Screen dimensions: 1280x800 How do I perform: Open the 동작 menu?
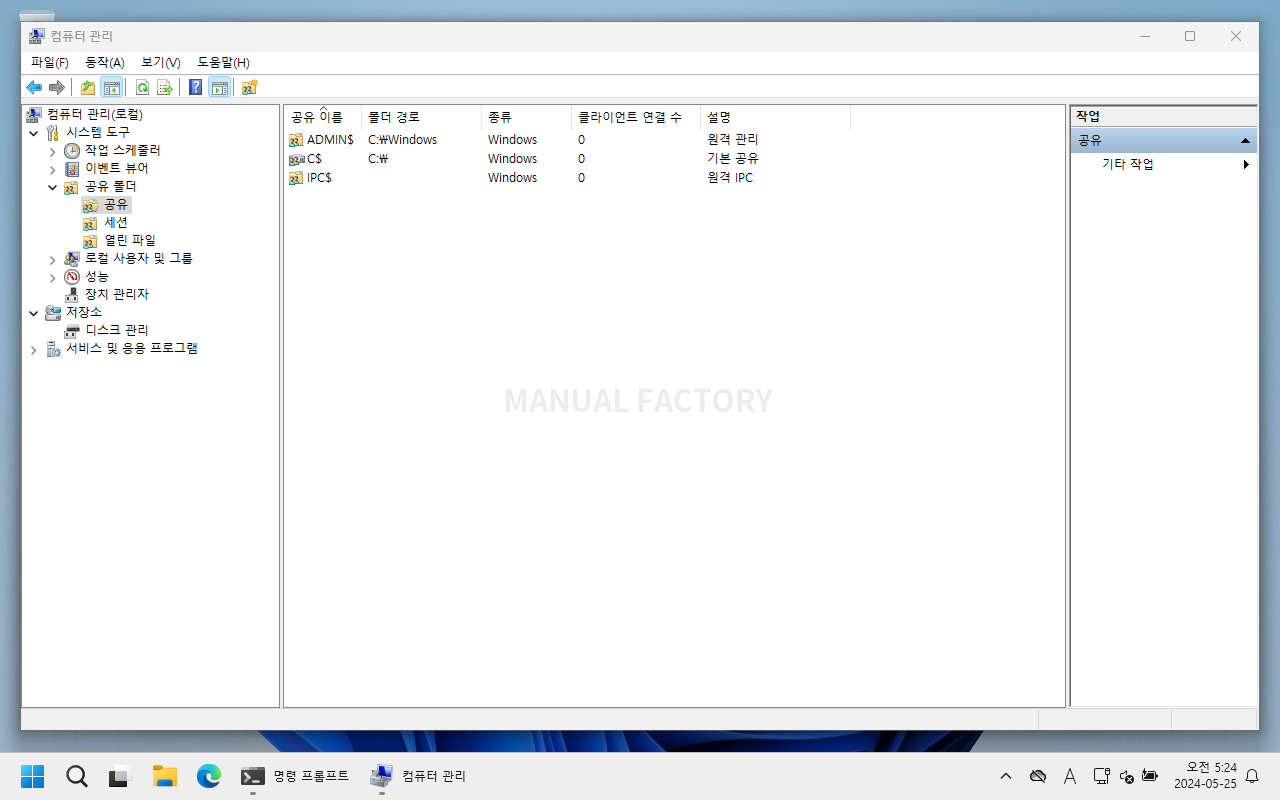point(104,62)
